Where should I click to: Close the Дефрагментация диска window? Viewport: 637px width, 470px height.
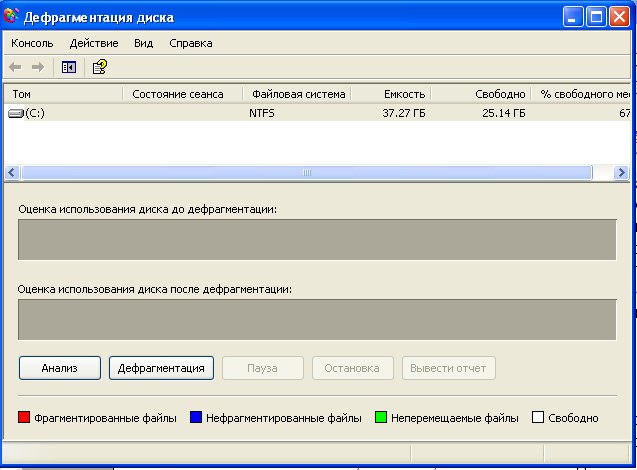pyautogui.click(x=620, y=17)
